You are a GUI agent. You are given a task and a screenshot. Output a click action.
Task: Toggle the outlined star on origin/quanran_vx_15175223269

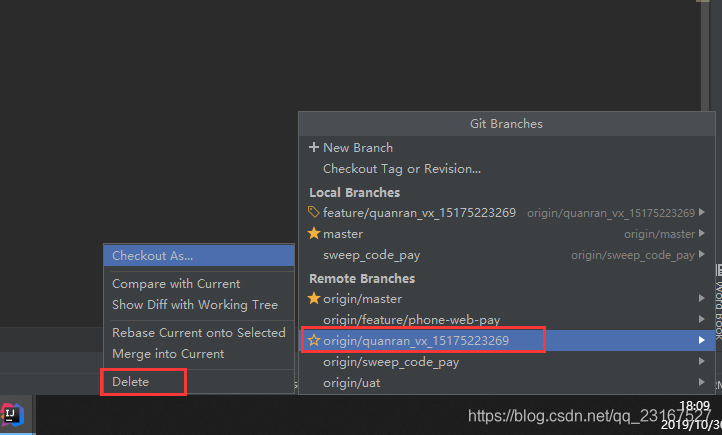pyautogui.click(x=314, y=340)
